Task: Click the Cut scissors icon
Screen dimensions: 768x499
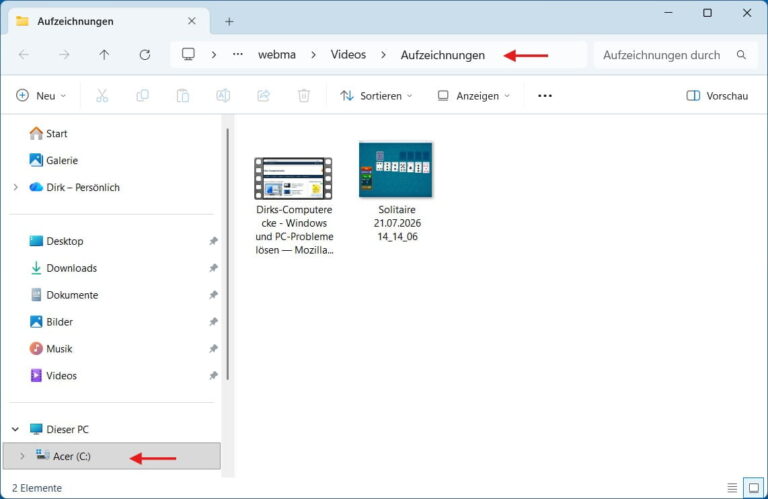Action: tap(102, 95)
